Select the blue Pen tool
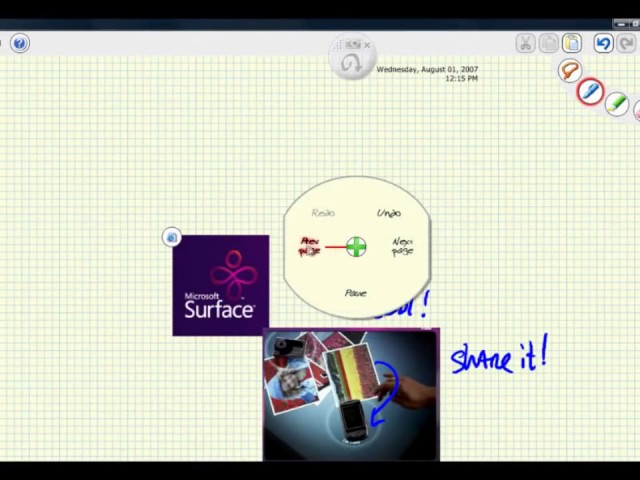 point(590,92)
